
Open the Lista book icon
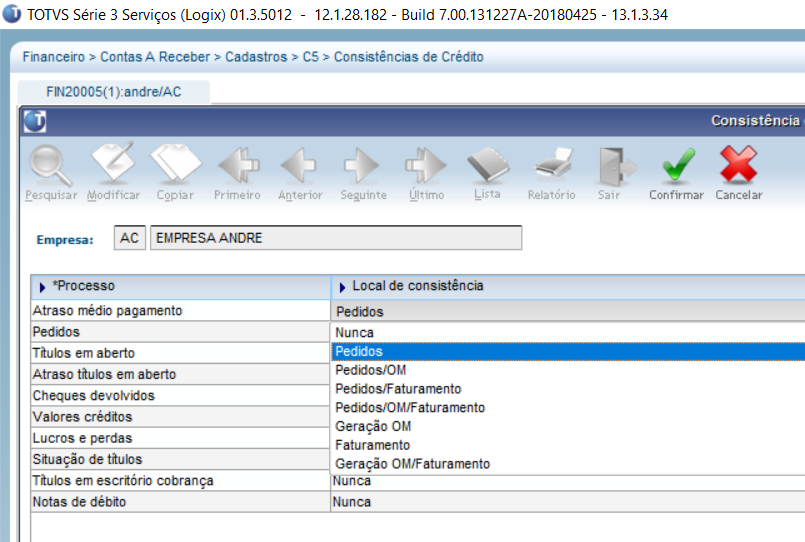(488, 165)
